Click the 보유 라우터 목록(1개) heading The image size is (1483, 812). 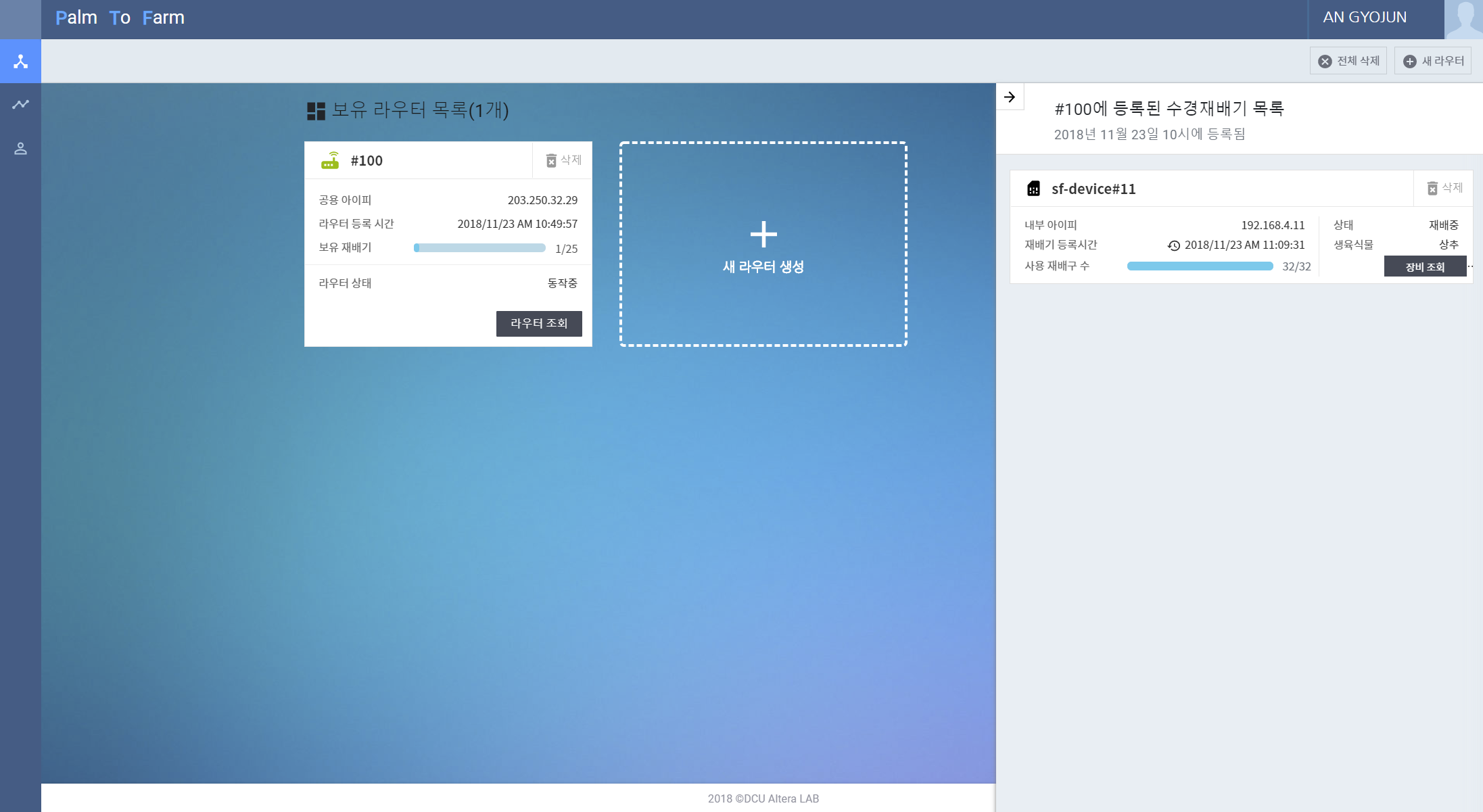pyautogui.click(x=420, y=110)
